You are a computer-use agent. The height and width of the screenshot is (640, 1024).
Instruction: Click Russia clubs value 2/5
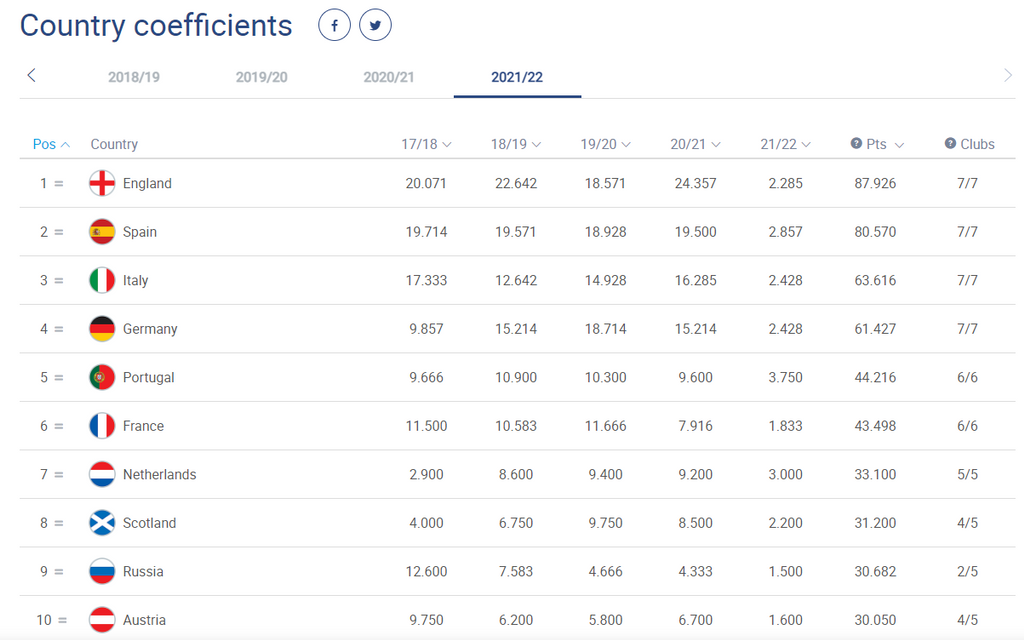(x=967, y=571)
